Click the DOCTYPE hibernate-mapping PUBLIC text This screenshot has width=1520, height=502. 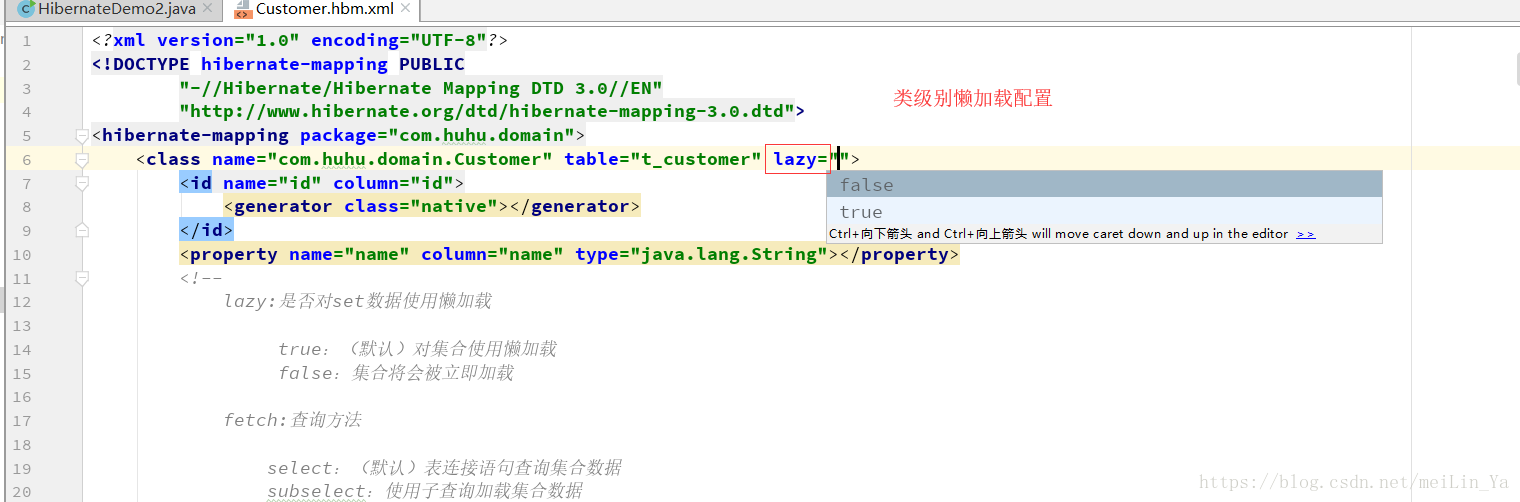tap(278, 64)
